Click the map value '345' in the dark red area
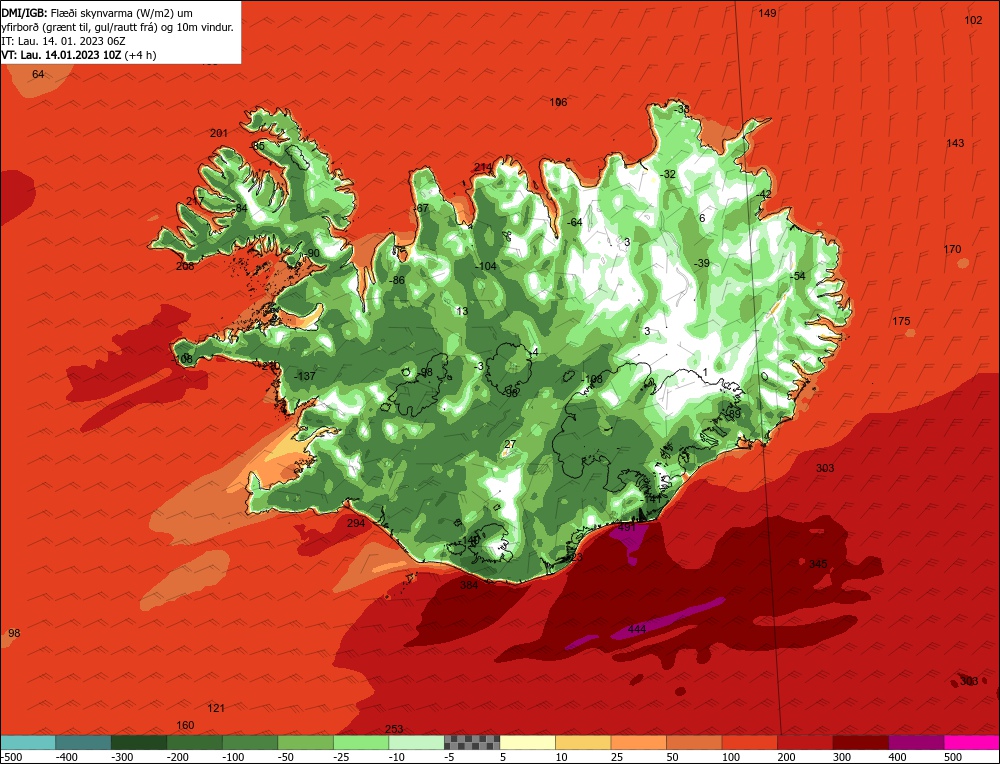The width and height of the screenshot is (1000, 764). pyautogui.click(x=818, y=564)
